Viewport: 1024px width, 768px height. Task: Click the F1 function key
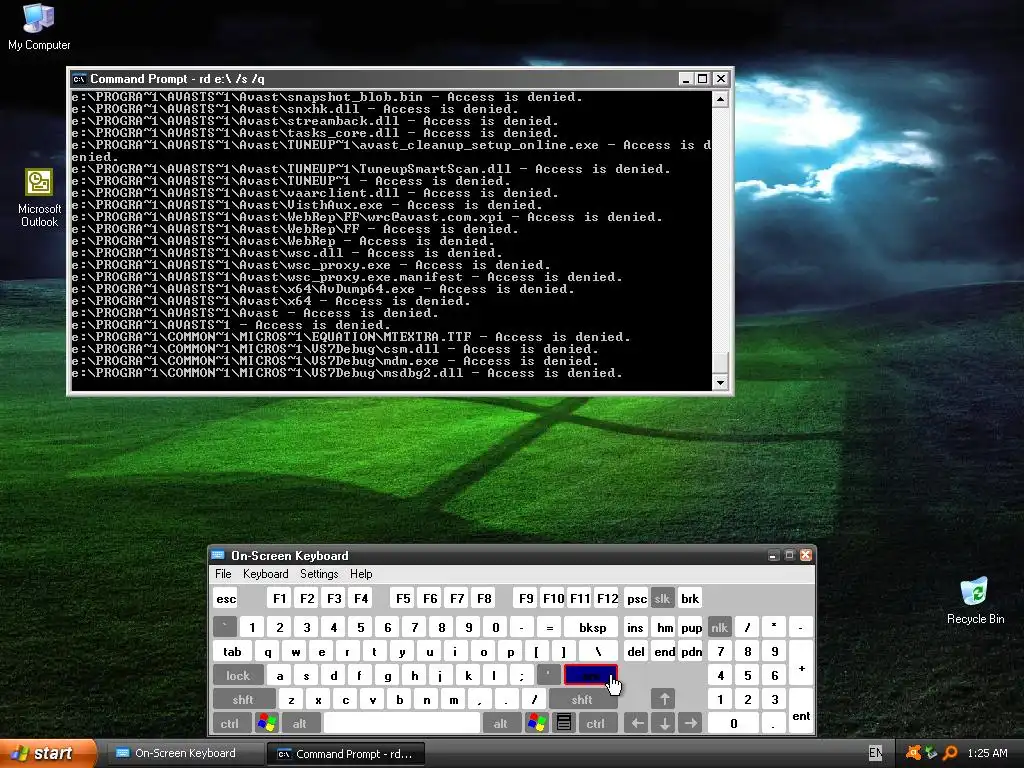(x=280, y=598)
